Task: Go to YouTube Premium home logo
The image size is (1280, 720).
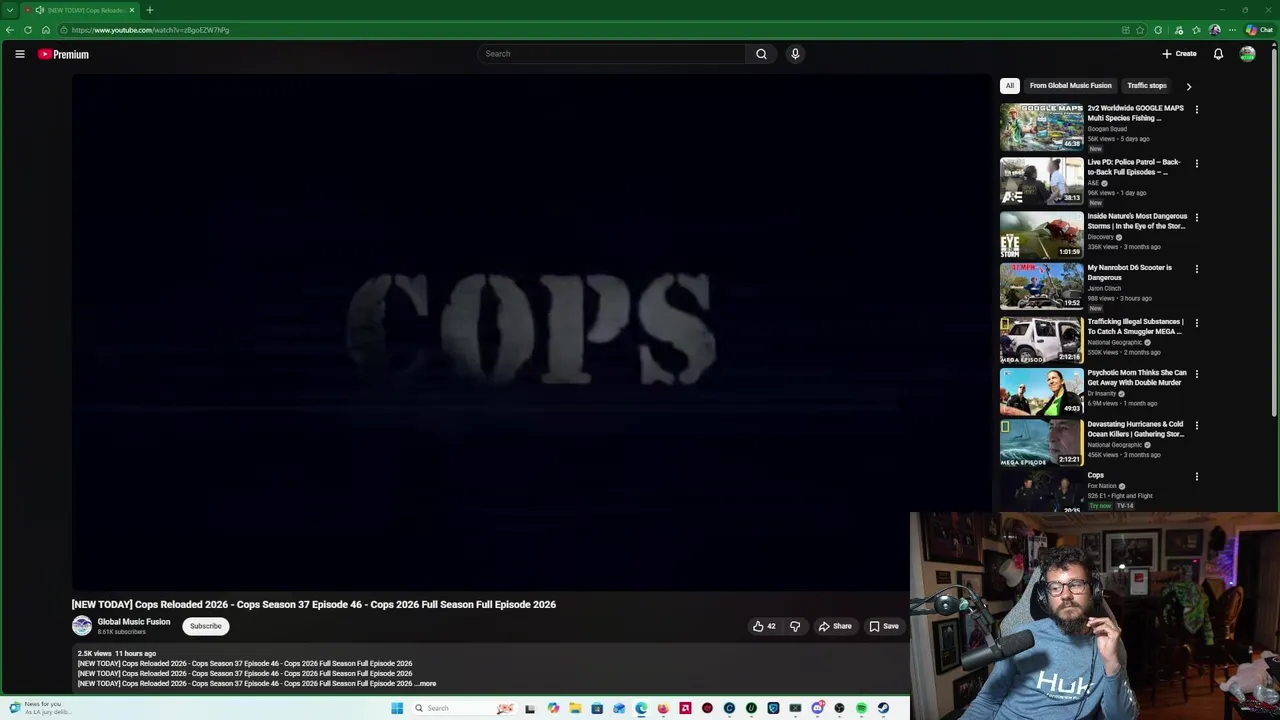Action: (63, 54)
